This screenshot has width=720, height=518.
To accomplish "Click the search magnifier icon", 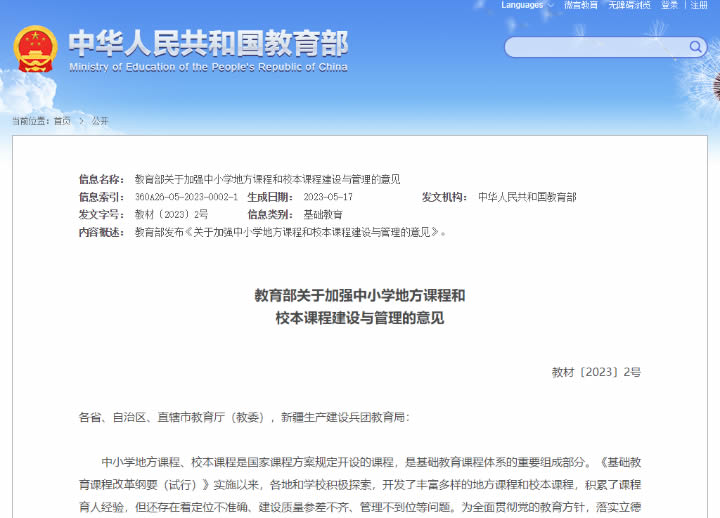I will pyautogui.click(x=696, y=47).
